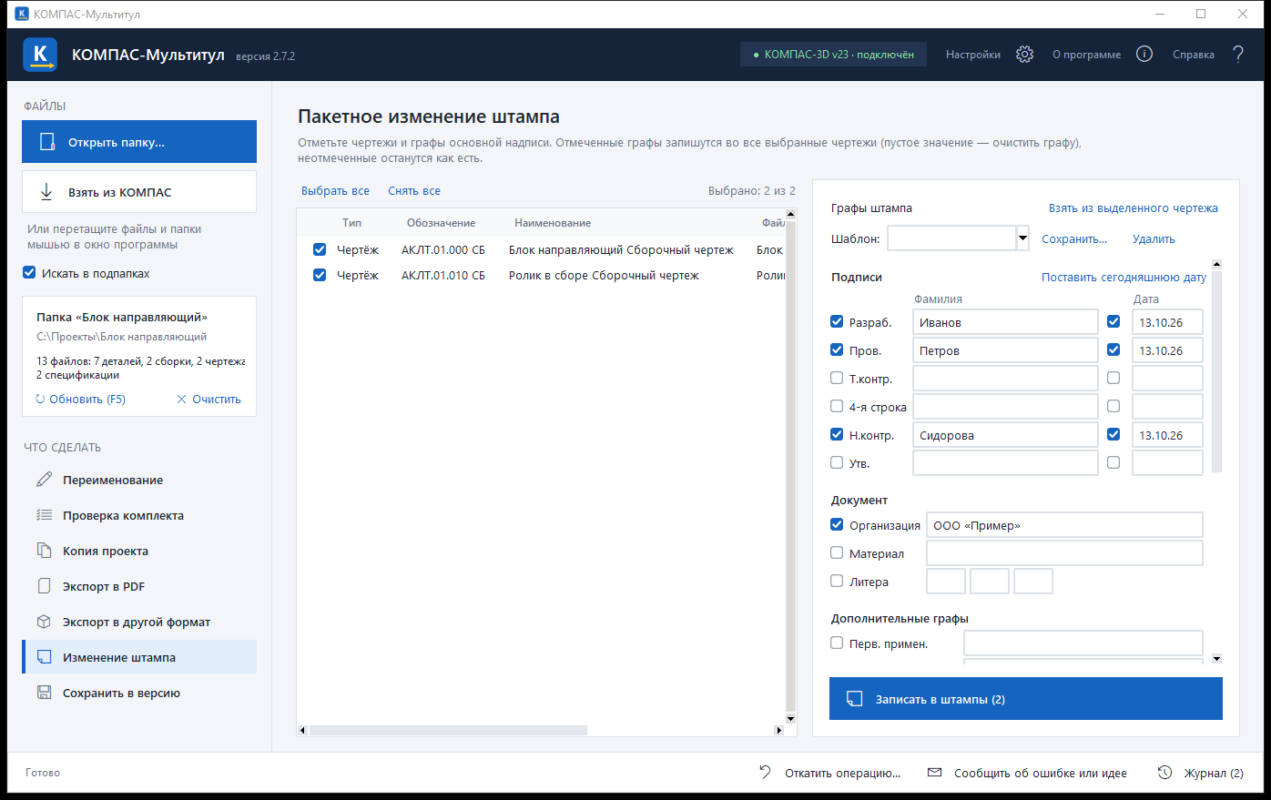The height and width of the screenshot is (800, 1271).
Task: Click the Снять все link
Action: 414,191
